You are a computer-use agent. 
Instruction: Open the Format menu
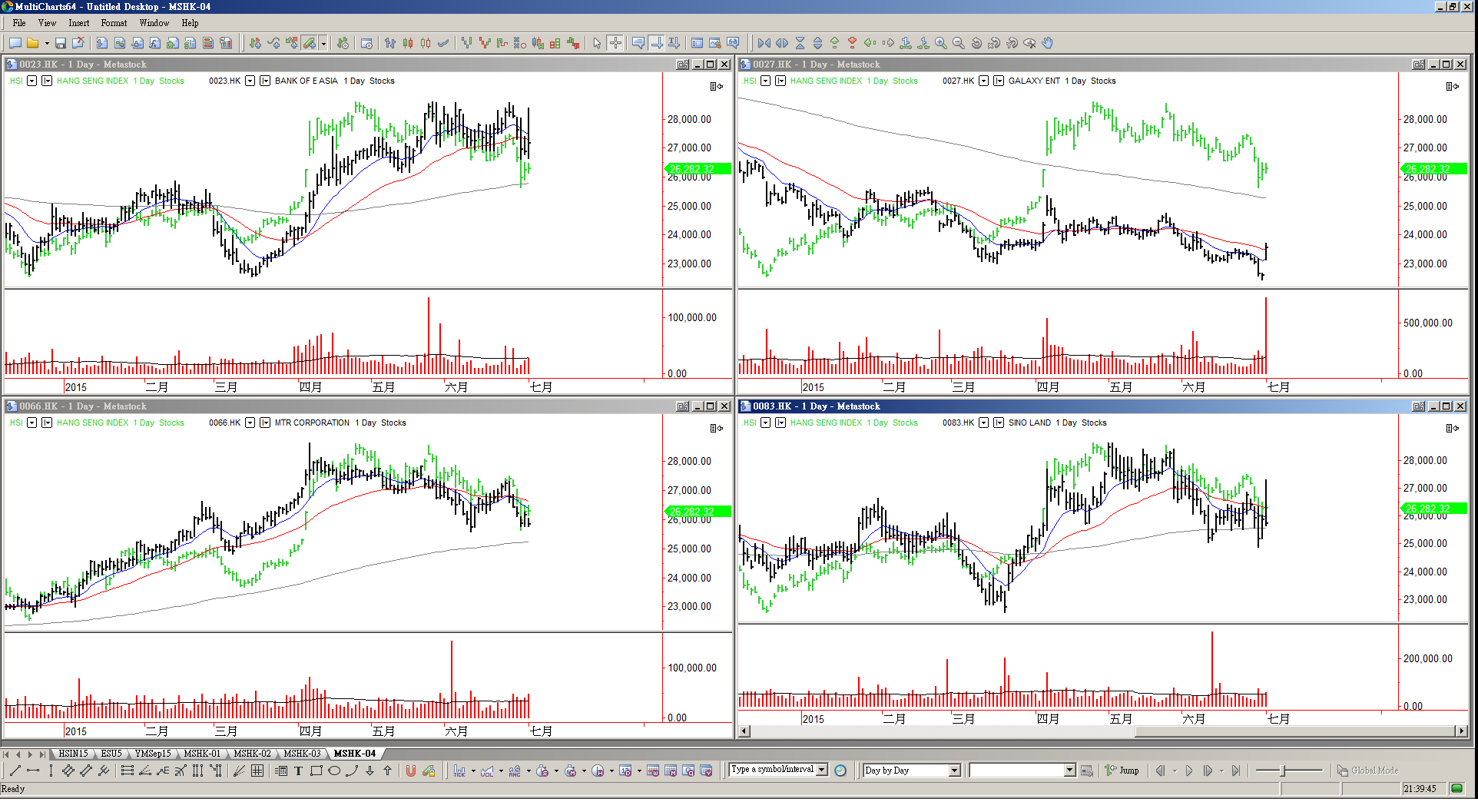coord(114,23)
